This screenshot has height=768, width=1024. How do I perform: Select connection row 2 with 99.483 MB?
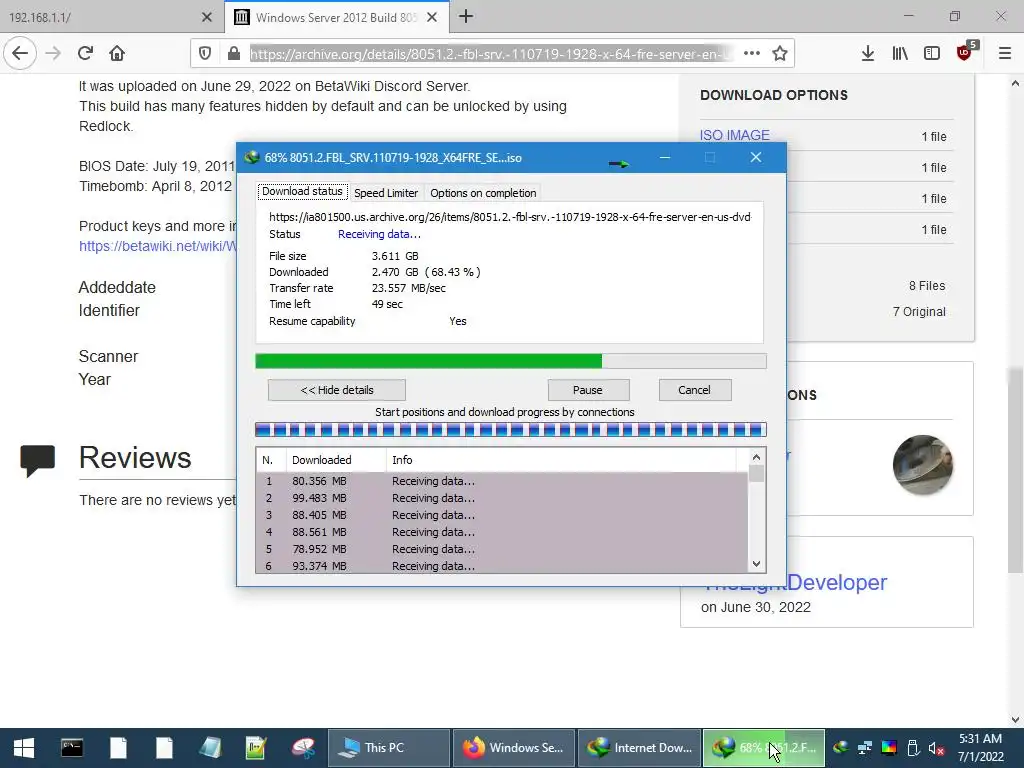tap(502, 498)
